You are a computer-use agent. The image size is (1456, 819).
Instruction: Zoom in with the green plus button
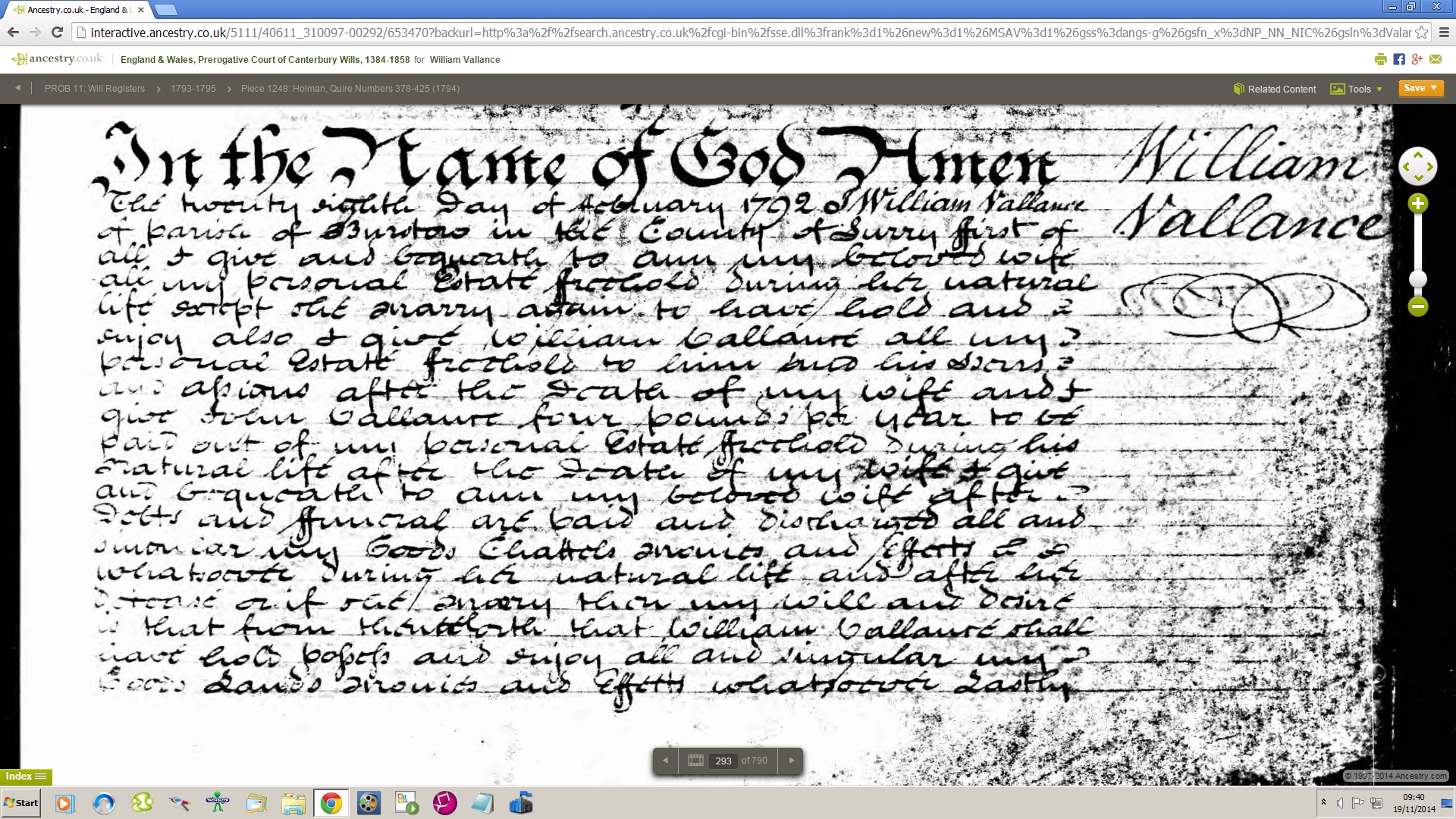(1417, 203)
